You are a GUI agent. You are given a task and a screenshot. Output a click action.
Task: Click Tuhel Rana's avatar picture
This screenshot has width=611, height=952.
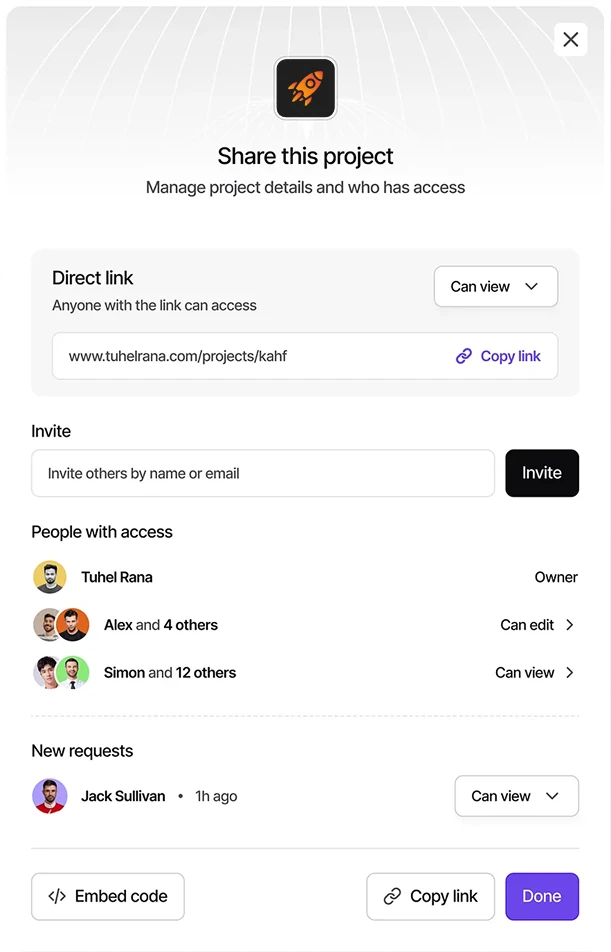[50, 577]
